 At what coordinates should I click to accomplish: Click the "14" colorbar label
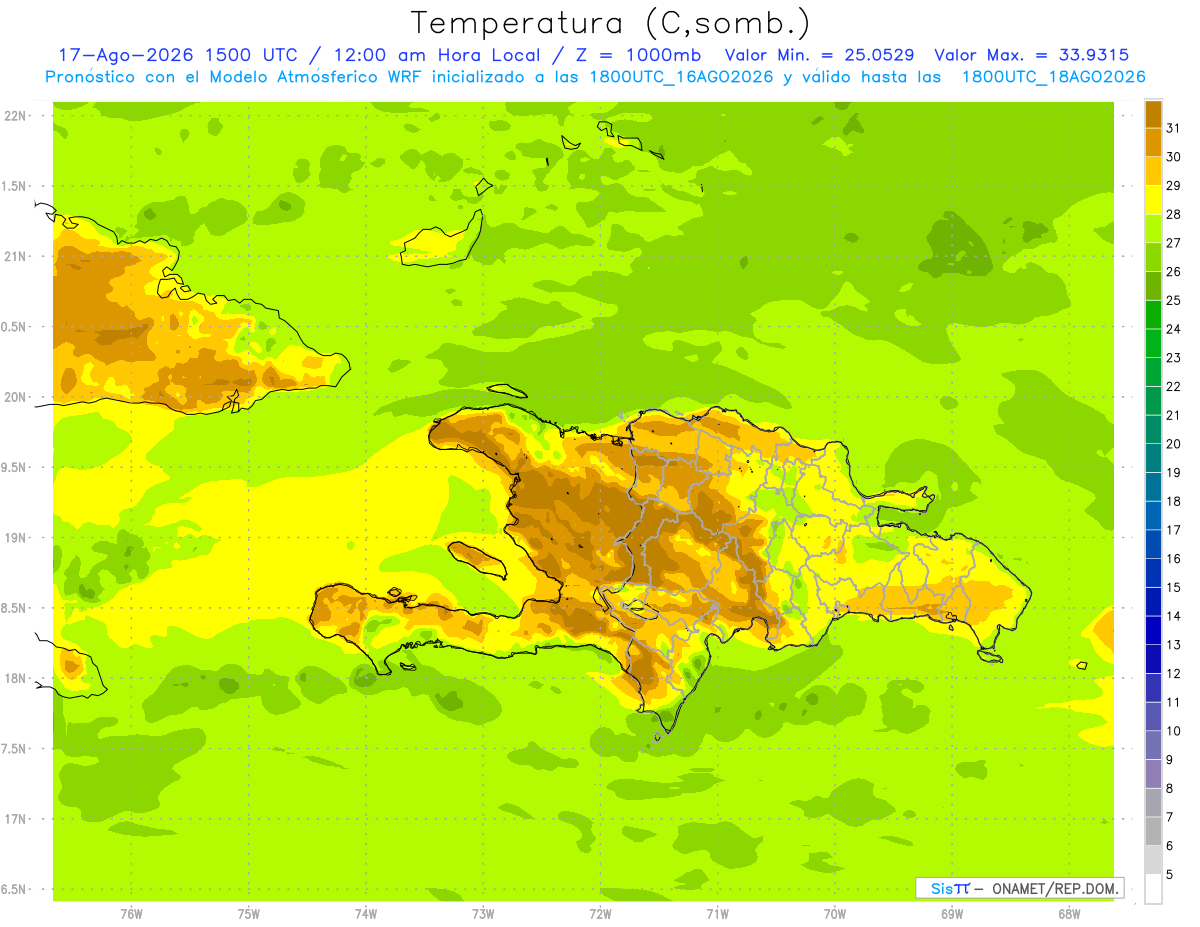(x=1174, y=616)
